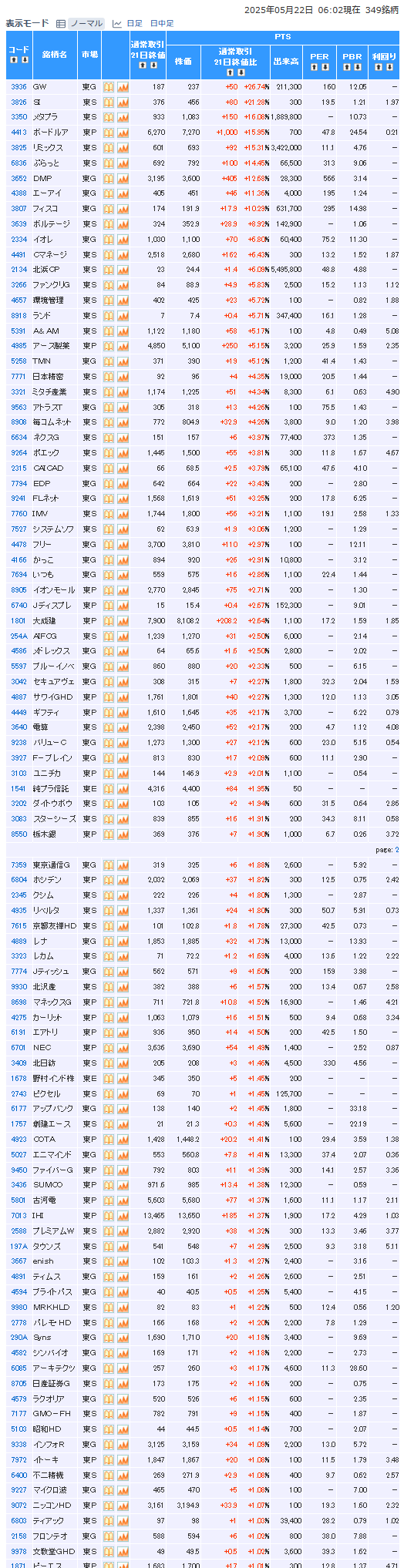Open stock code 4413 link
This screenshot has width=404, height=1568.
(19, 133)
